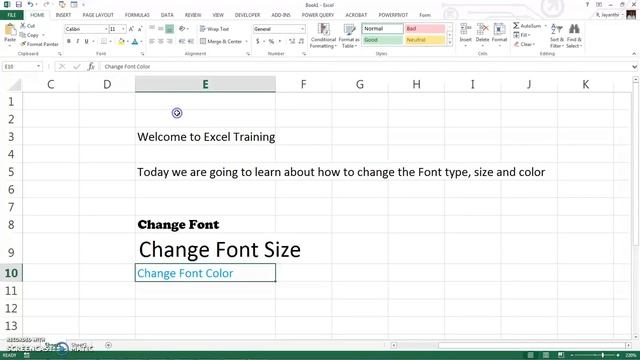Toggle Center horizontal alignment
The width and height of the screenshot is (640, 360).
160,41
